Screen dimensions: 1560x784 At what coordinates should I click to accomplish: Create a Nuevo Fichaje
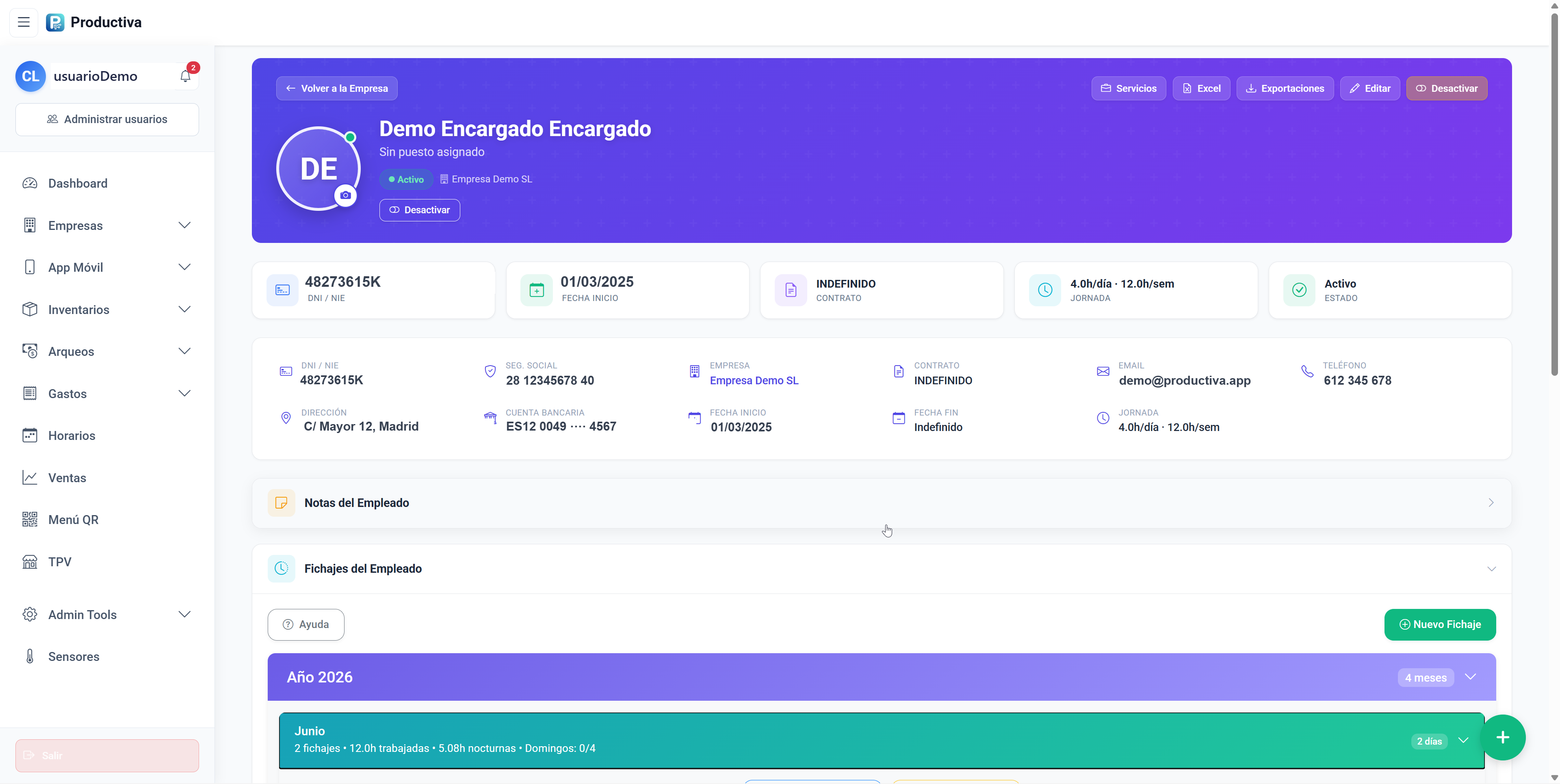pyautogui.click(x=1439, y=625)
